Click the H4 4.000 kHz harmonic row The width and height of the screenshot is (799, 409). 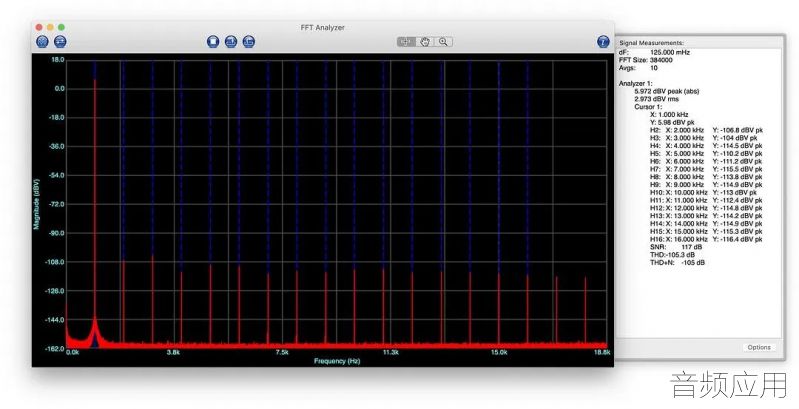pos(706,146)
